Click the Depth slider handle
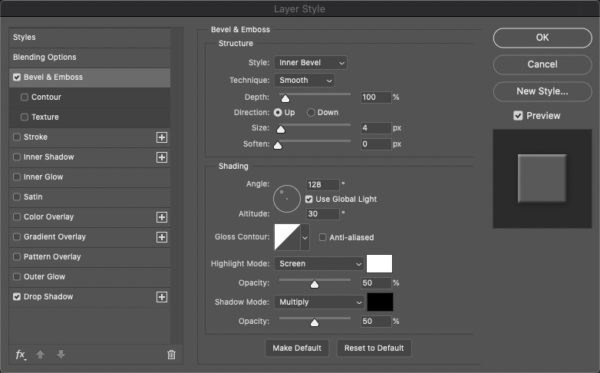 pos(285,98)
